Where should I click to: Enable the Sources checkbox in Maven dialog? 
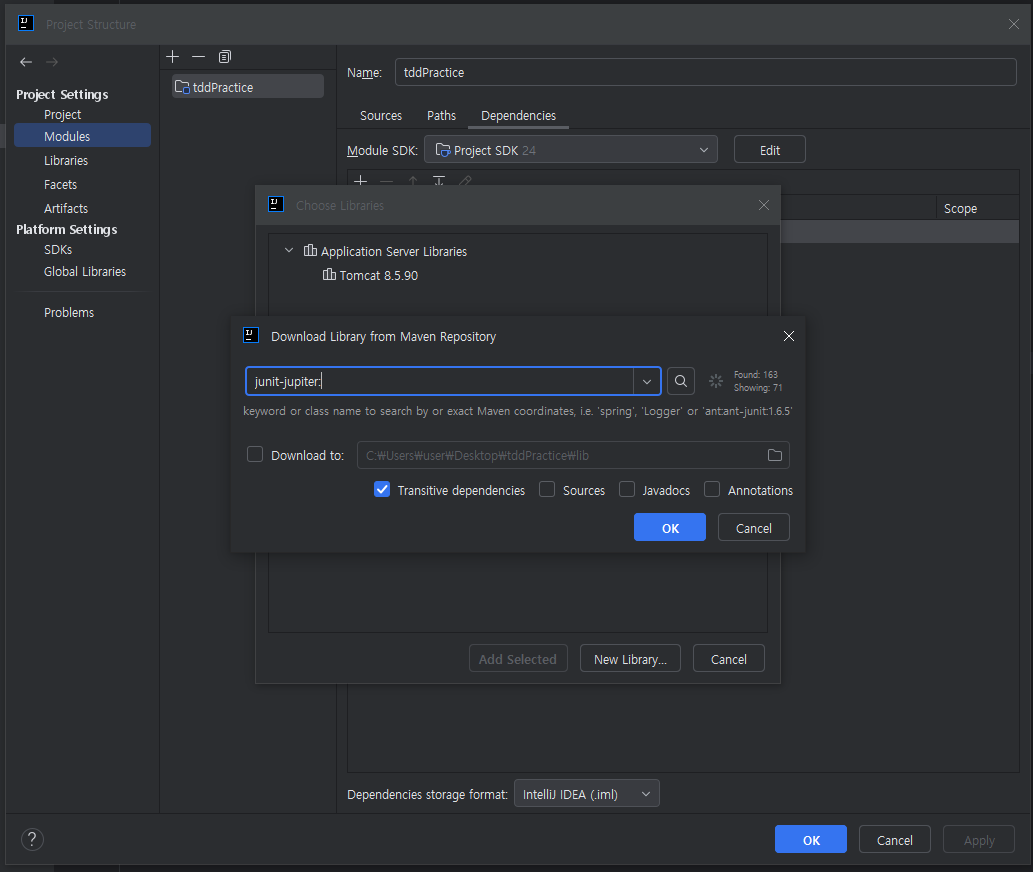point(547,489)
